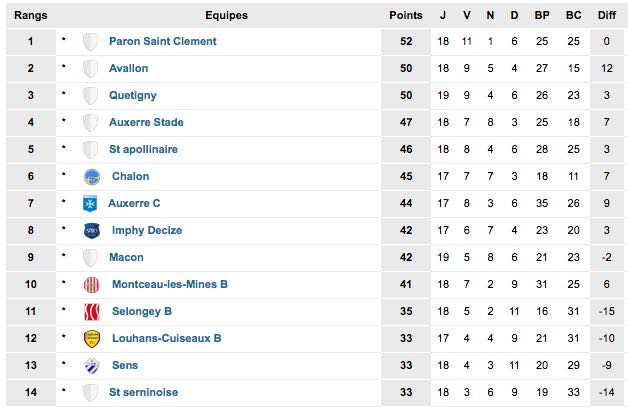Screen dimensions: 628x408
Task: Click the placeholder shield beside Macon
Action: (x=91, y=257)
